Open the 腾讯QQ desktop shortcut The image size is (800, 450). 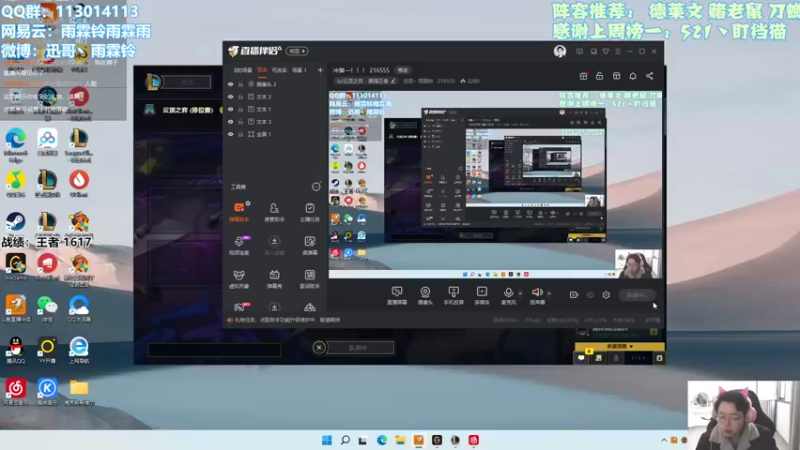[15, 350]
